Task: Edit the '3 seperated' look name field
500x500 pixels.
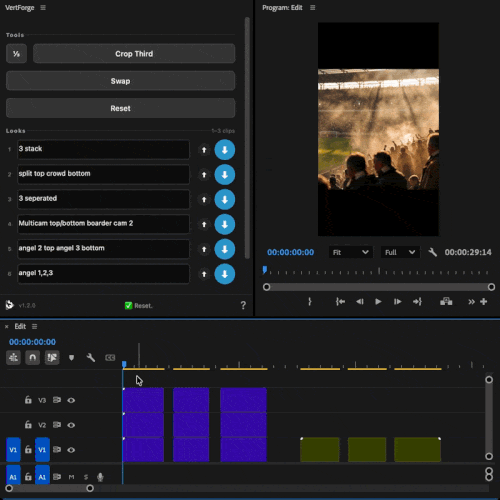Action: pyautogui.click(x=103, y=199)
